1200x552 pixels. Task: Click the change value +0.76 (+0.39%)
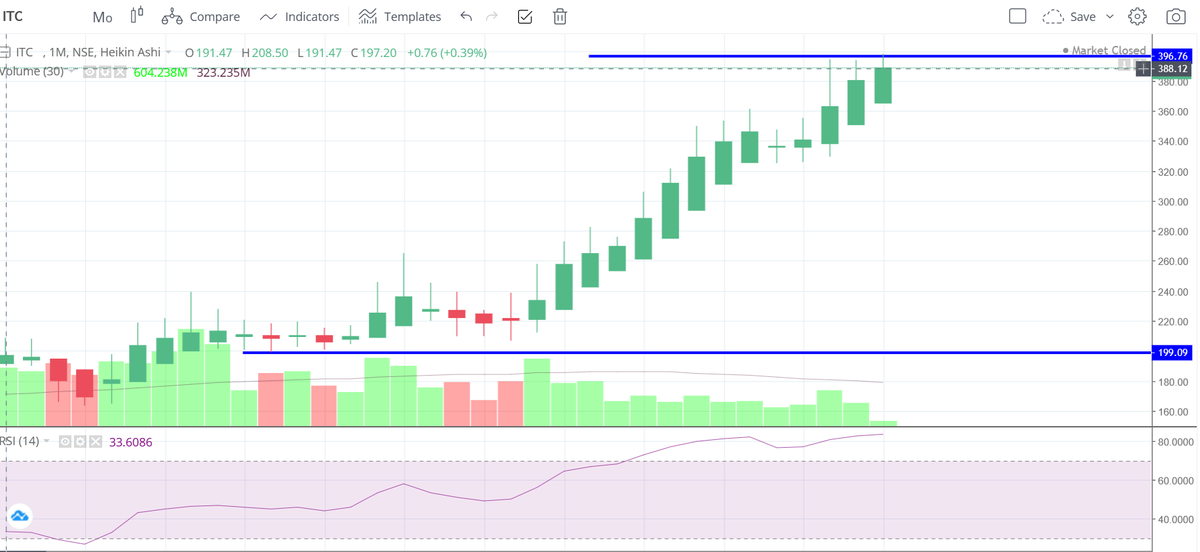(x=445, y=52)
